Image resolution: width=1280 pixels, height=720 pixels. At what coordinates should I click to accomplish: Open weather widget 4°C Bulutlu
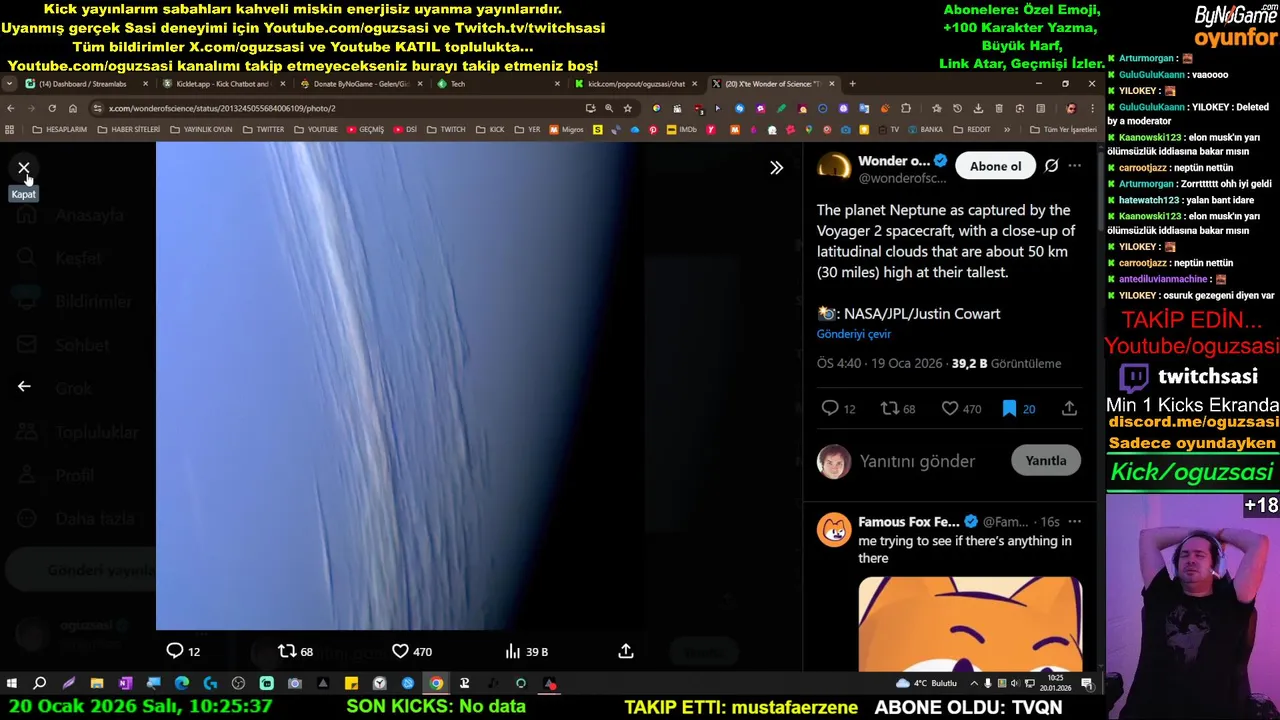927,684
